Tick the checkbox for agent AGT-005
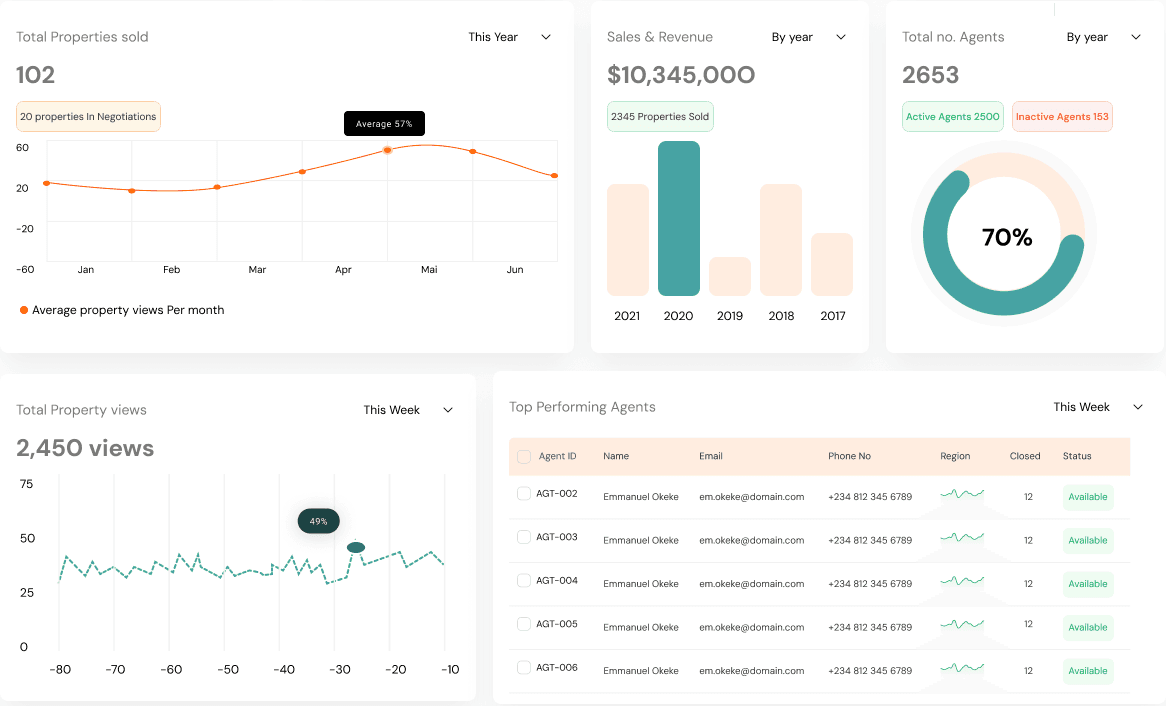This screenshot has height=706, width=1166. (x=524, y=624)
